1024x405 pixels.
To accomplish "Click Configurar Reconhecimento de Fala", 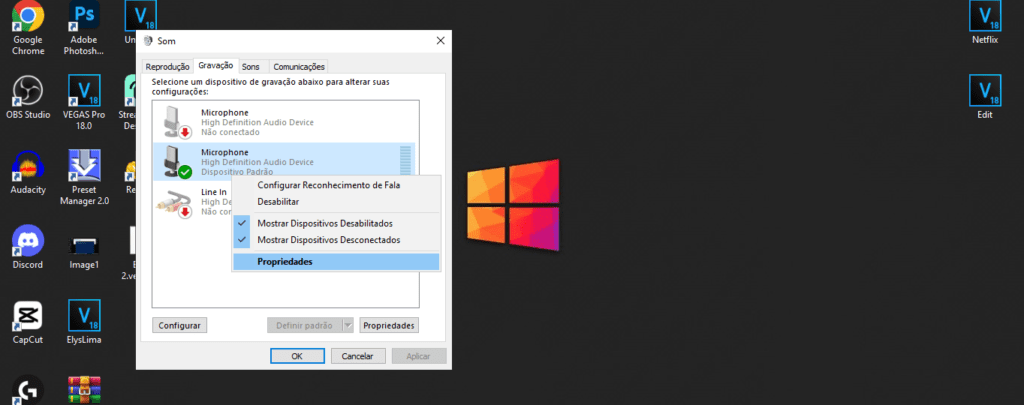I will [335, 185].
